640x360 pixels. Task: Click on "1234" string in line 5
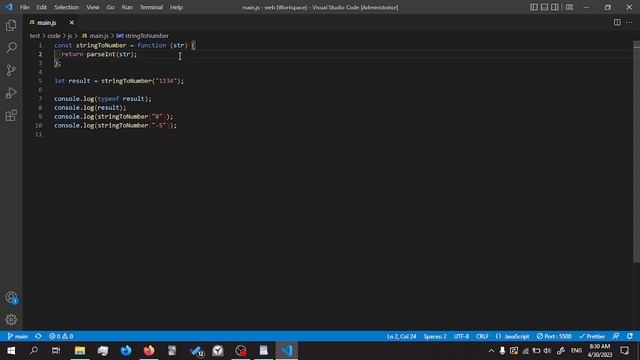[x=166, y=81]
